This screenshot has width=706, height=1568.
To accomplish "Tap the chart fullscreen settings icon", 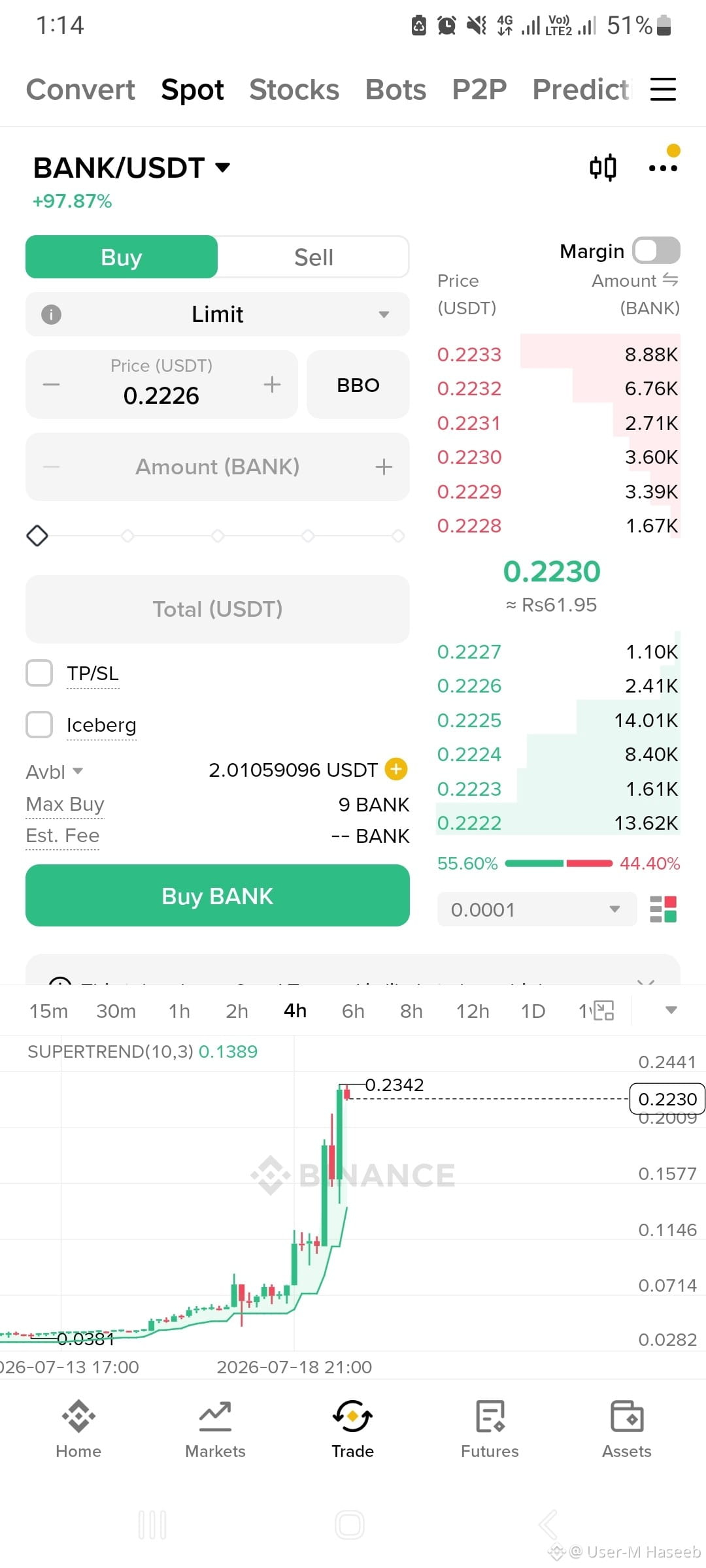I will click(x=605, y=1010).
